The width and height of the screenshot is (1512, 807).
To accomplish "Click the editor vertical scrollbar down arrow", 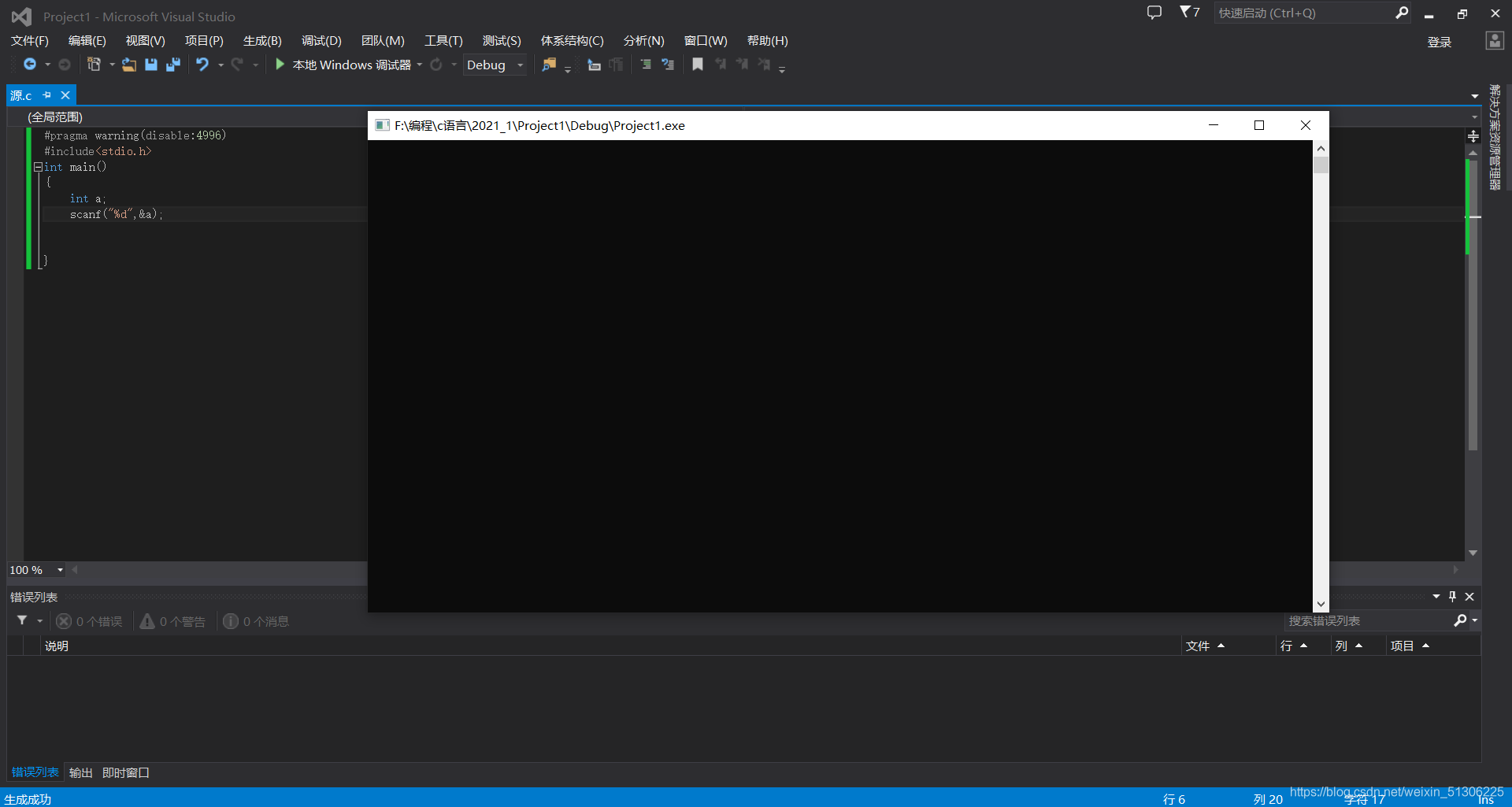I will pyautogui.click(x=1473, y=553).
